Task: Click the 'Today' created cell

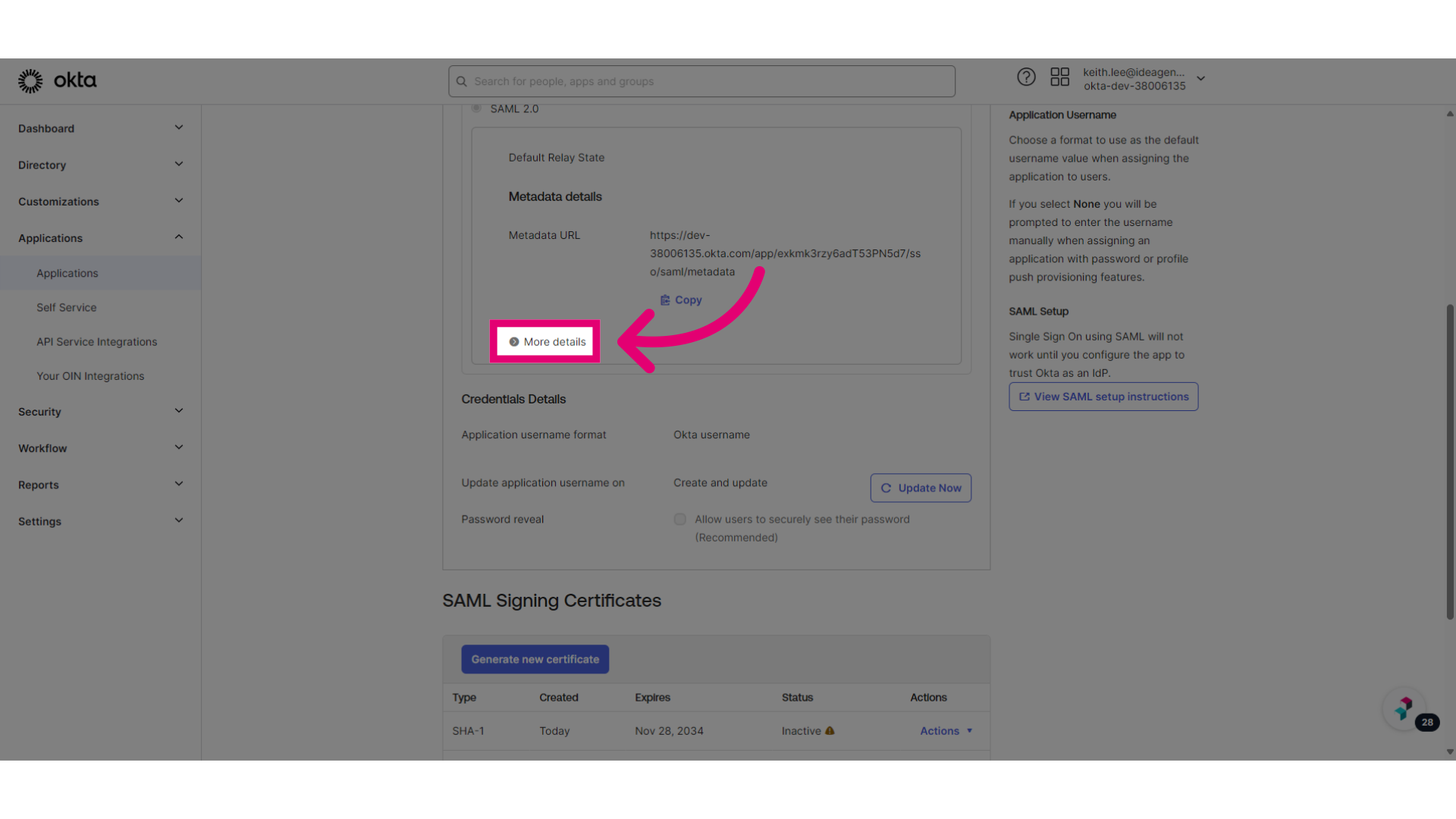Action: 554,731
